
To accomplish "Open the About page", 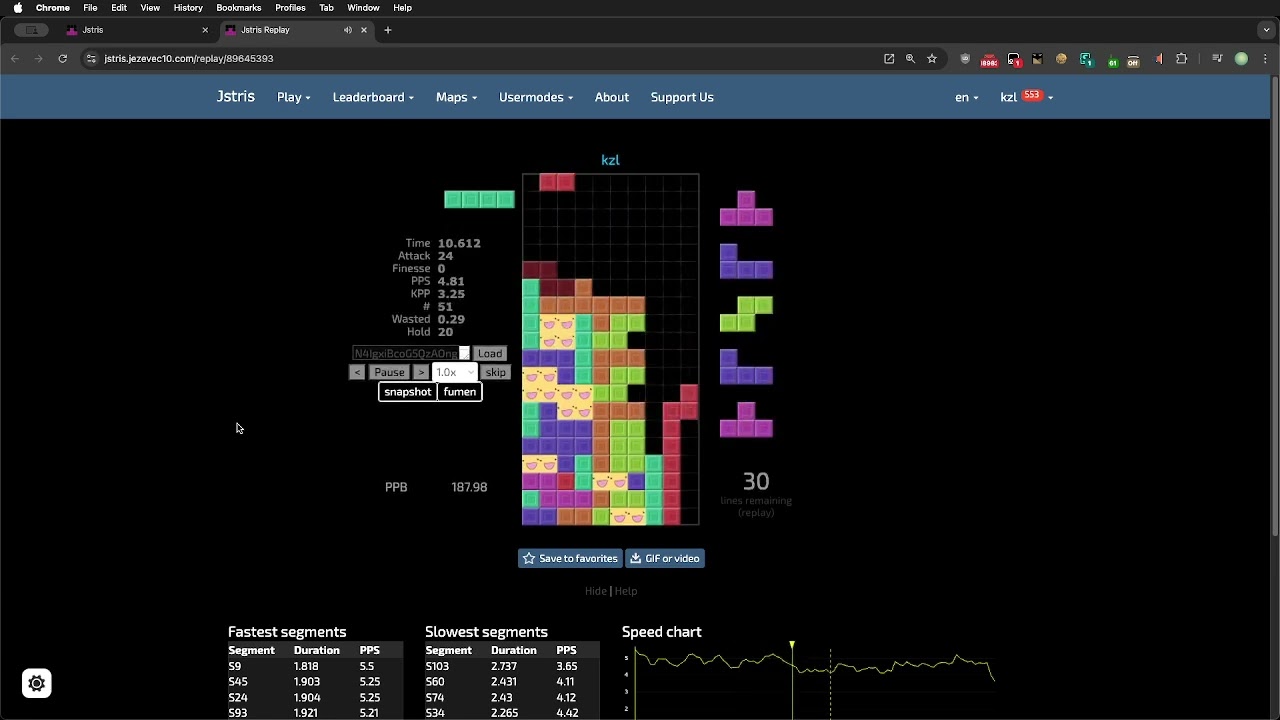I will click(612, 97).
